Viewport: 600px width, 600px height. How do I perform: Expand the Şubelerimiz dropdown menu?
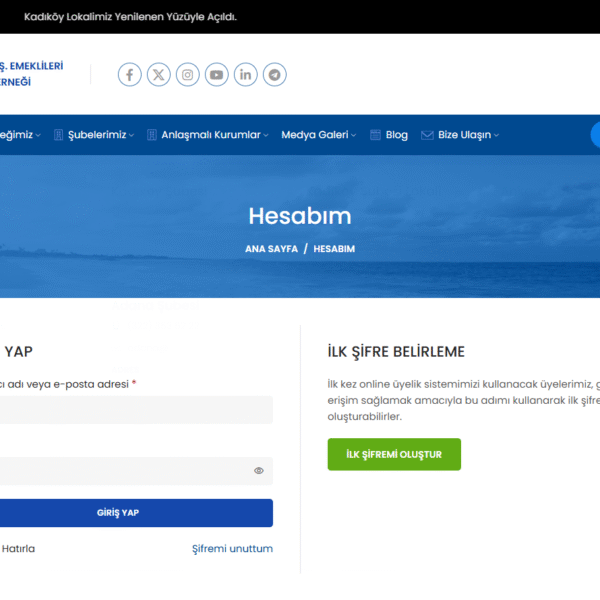pos(96,135)
